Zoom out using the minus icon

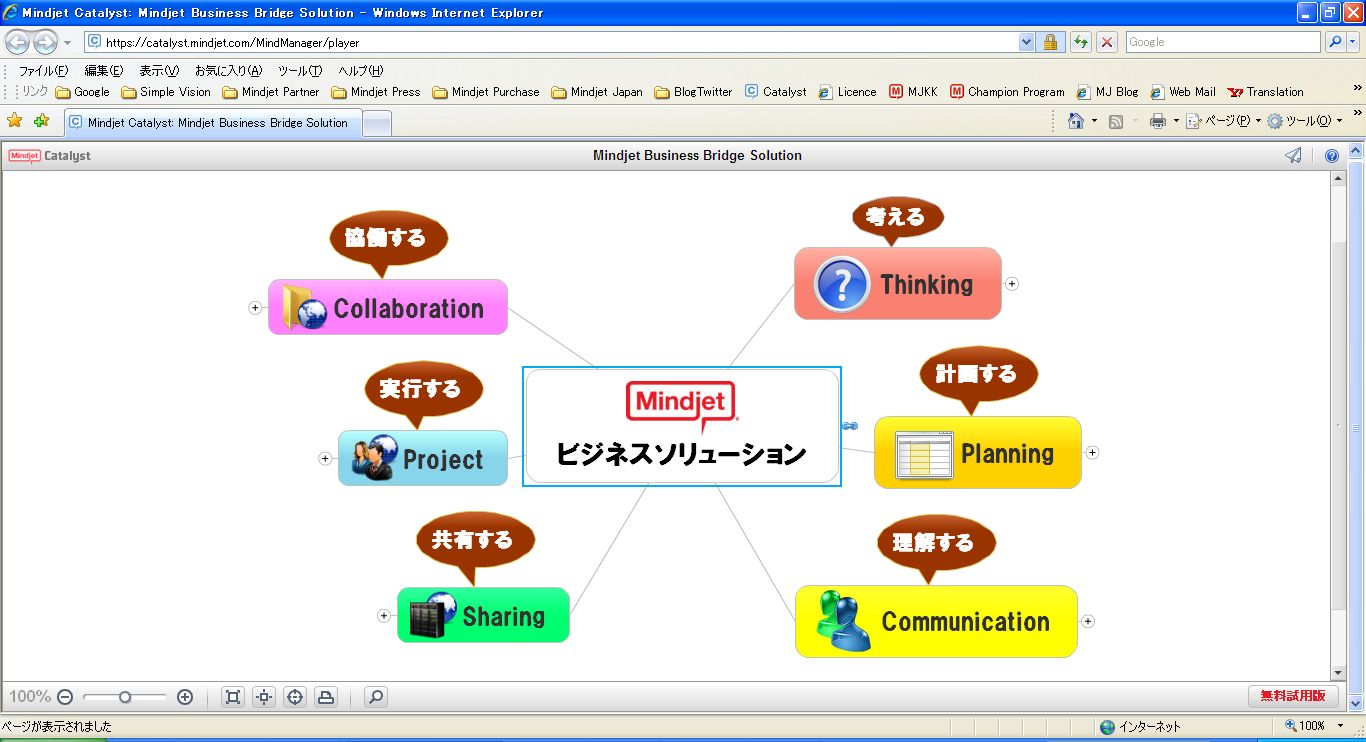click(x=65, y=697)
